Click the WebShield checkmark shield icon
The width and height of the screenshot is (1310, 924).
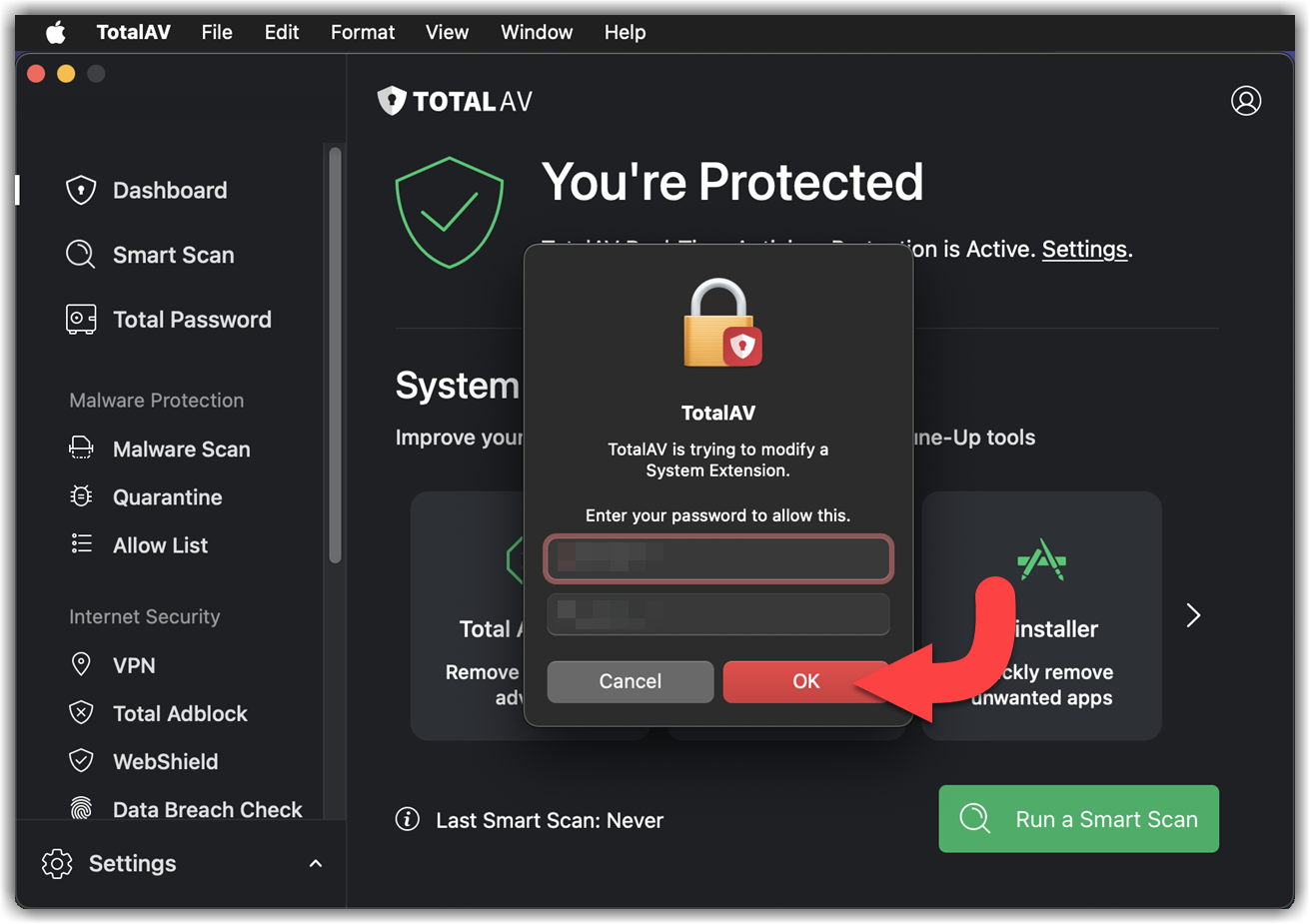tap(81, 761)
